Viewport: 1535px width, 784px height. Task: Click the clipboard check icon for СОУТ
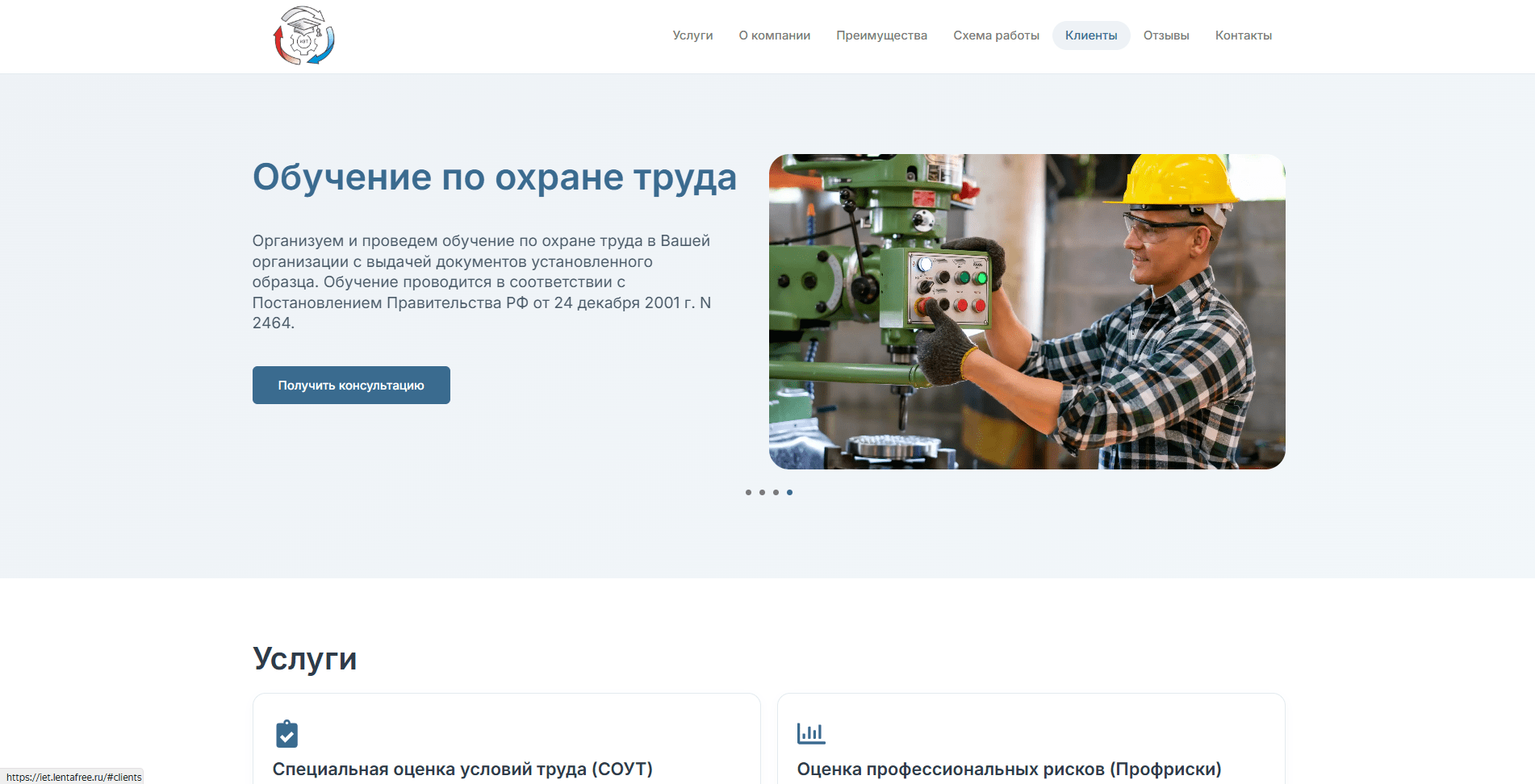287,734
